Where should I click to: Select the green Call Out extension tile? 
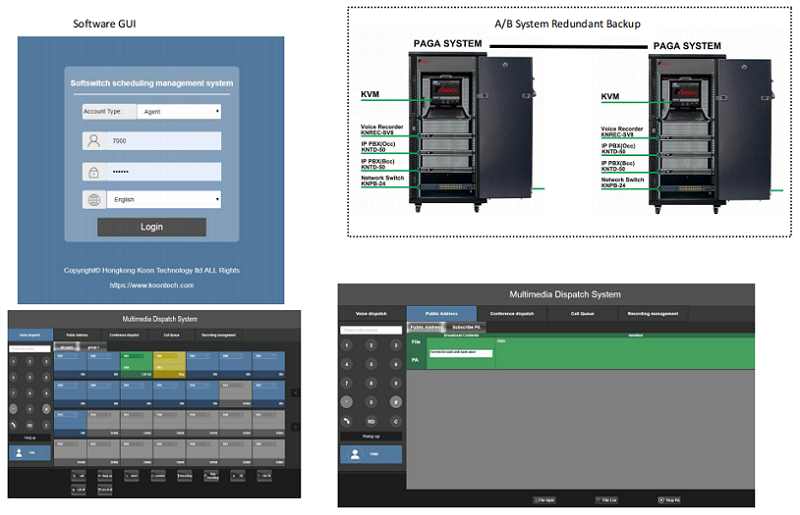(x=134, y=364)
